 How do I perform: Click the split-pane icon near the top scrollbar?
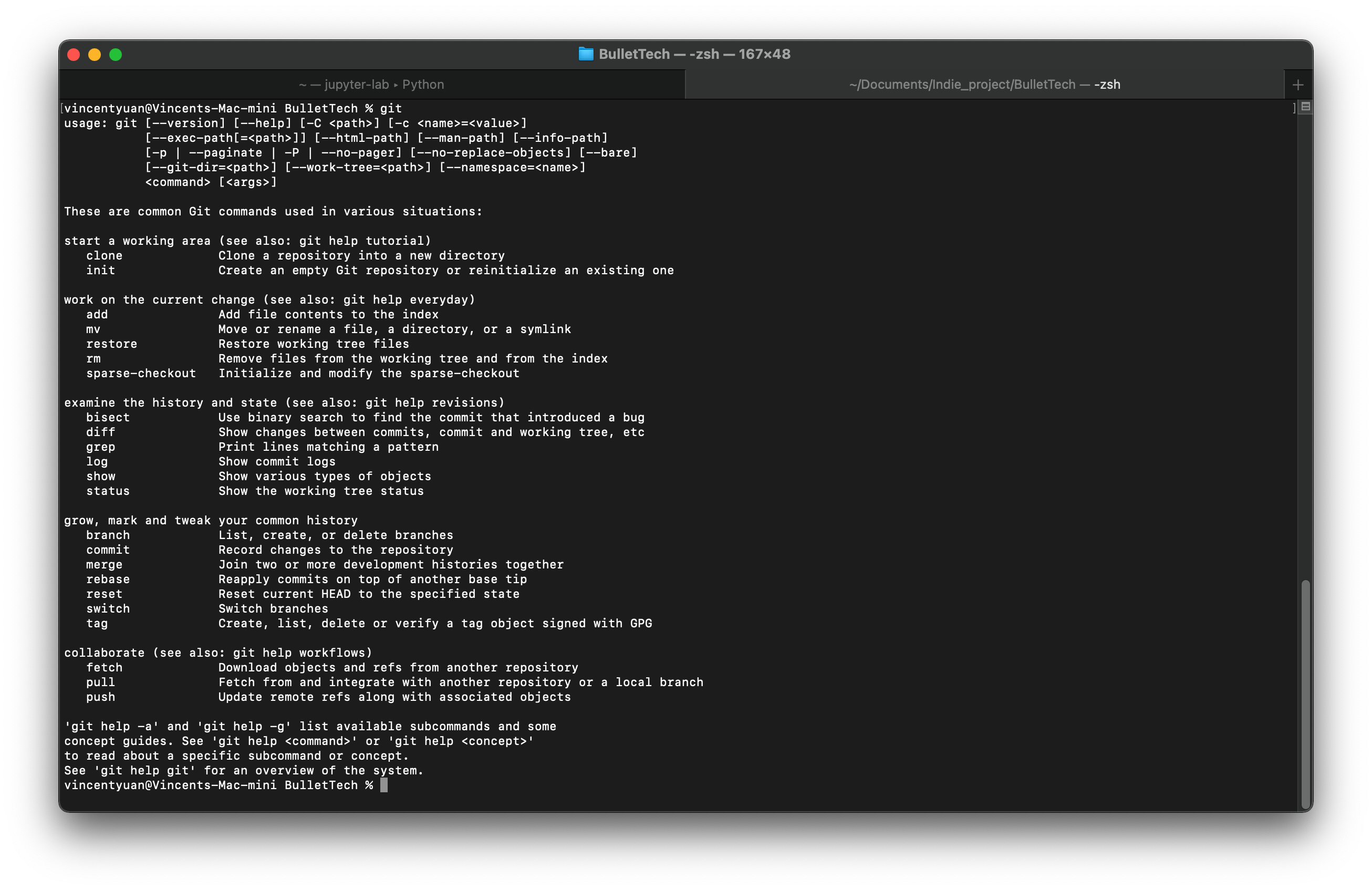1305,106
